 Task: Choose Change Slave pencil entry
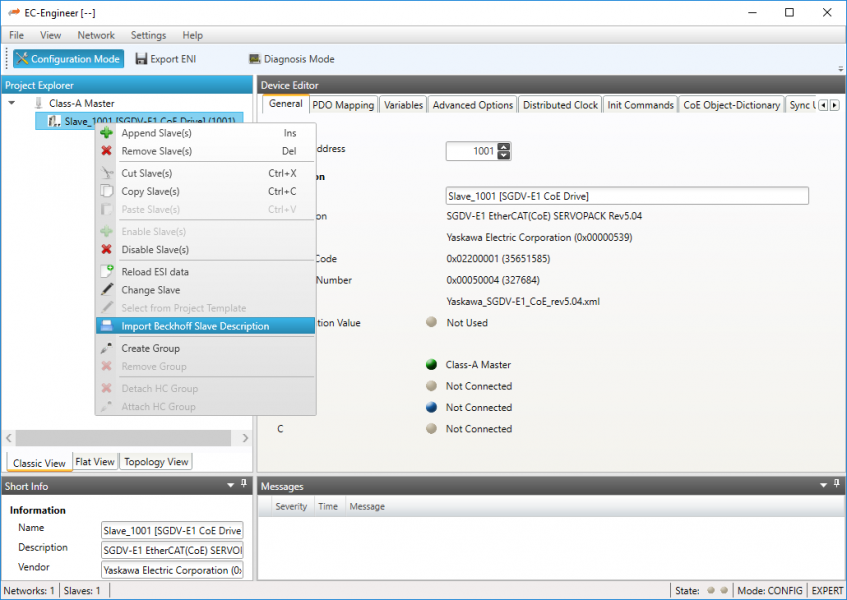150,290
